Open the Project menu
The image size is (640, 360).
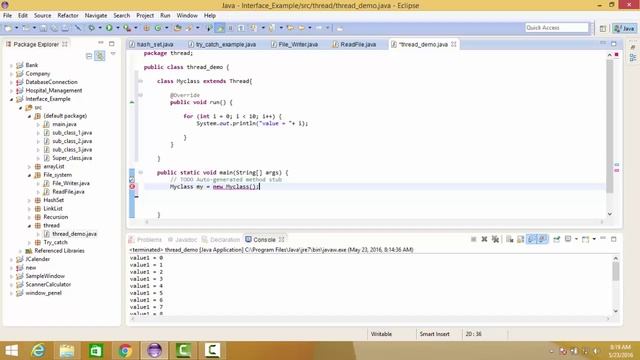(145, 16)
